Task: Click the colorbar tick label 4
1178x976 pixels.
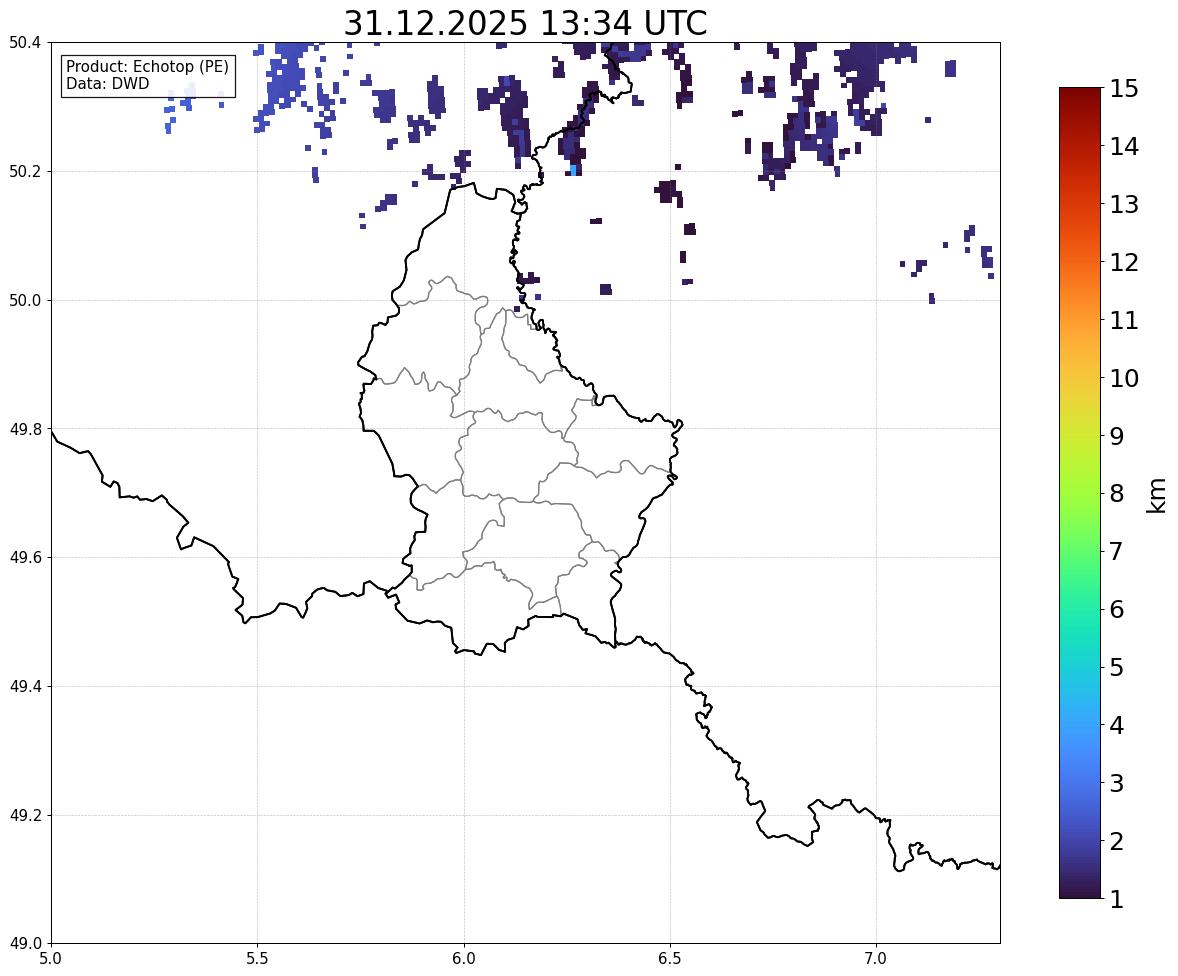Action: coord(1117,725)
